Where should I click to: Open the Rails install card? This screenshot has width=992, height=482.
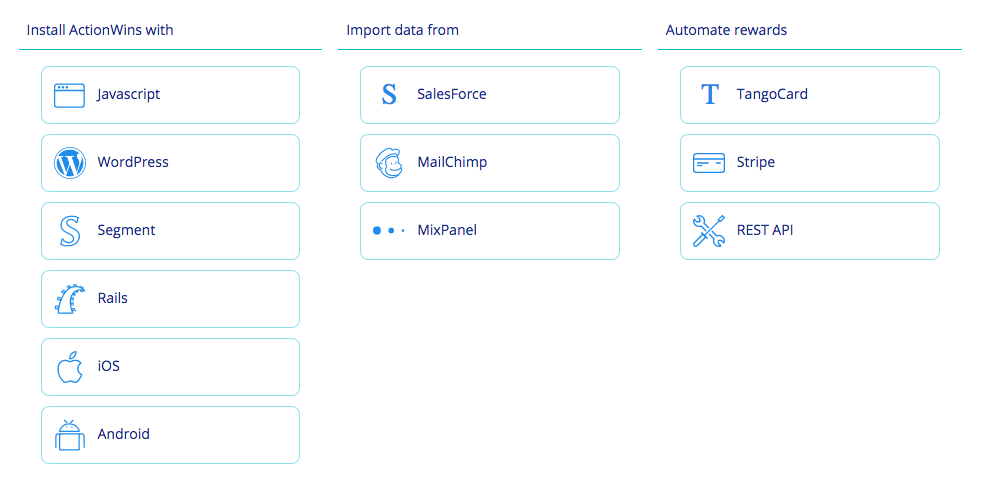170,299
